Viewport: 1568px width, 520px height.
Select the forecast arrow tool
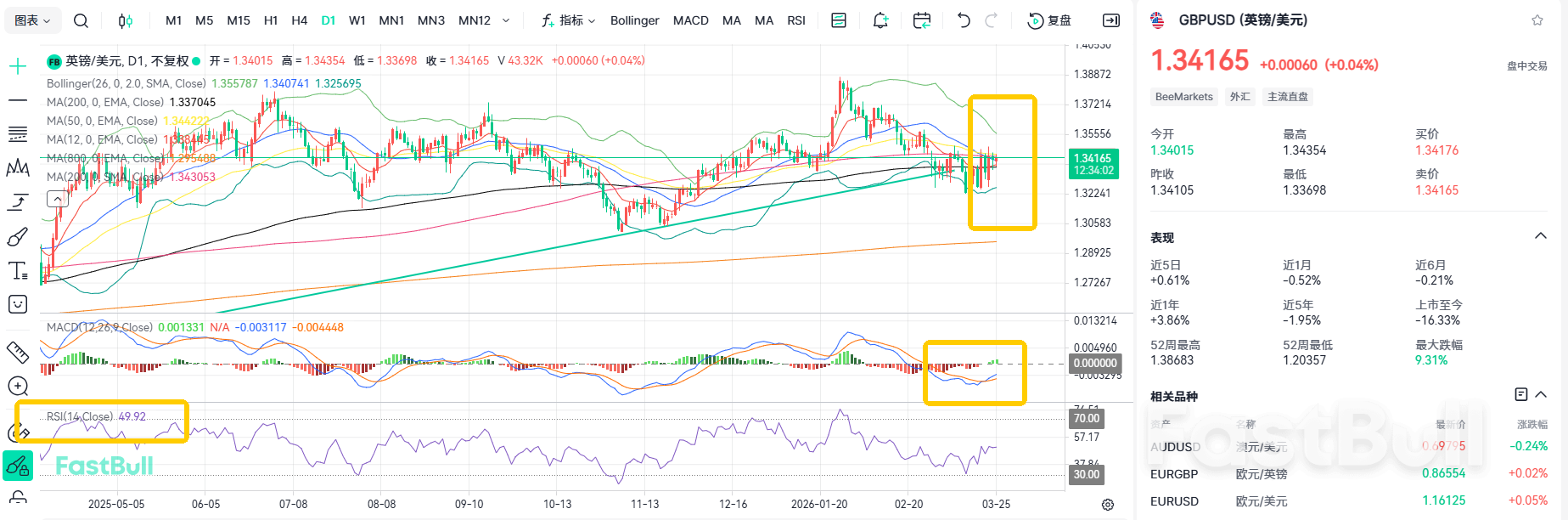(x=18, y=202)
